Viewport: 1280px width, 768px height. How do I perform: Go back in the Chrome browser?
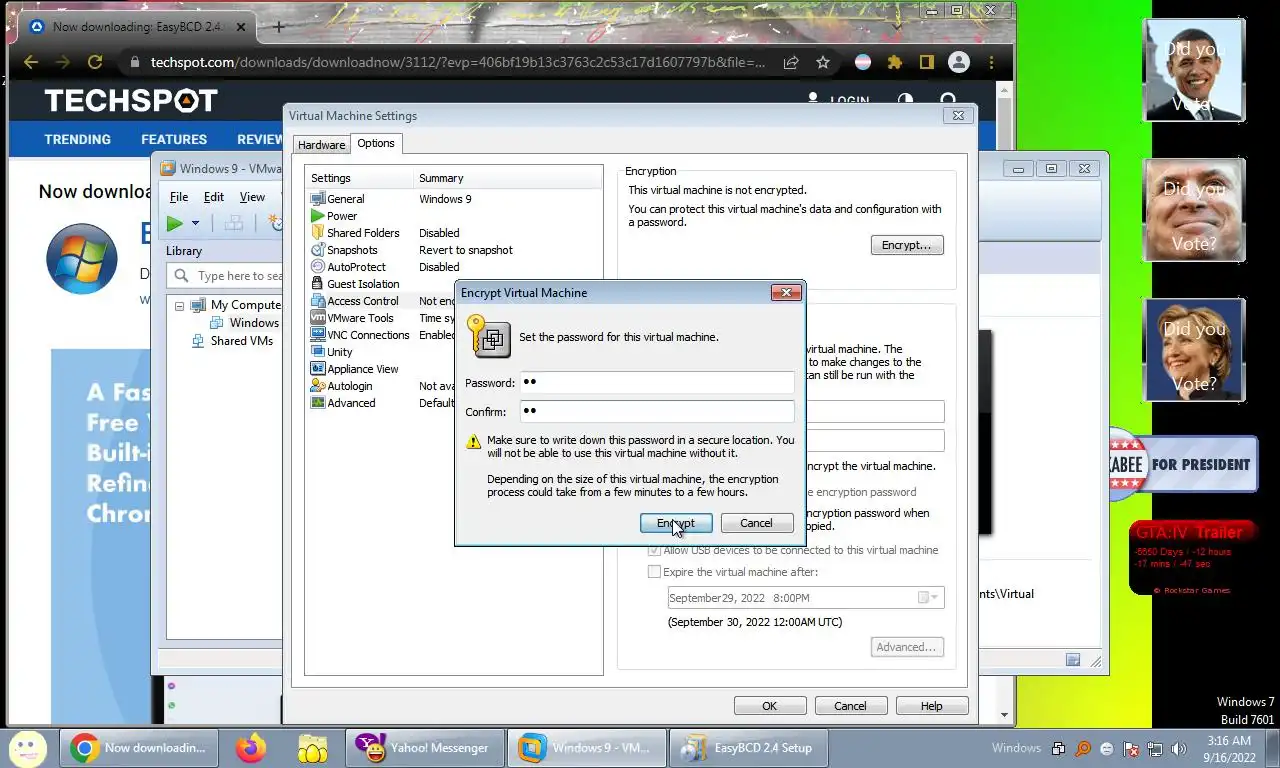[x=31, y=62]
